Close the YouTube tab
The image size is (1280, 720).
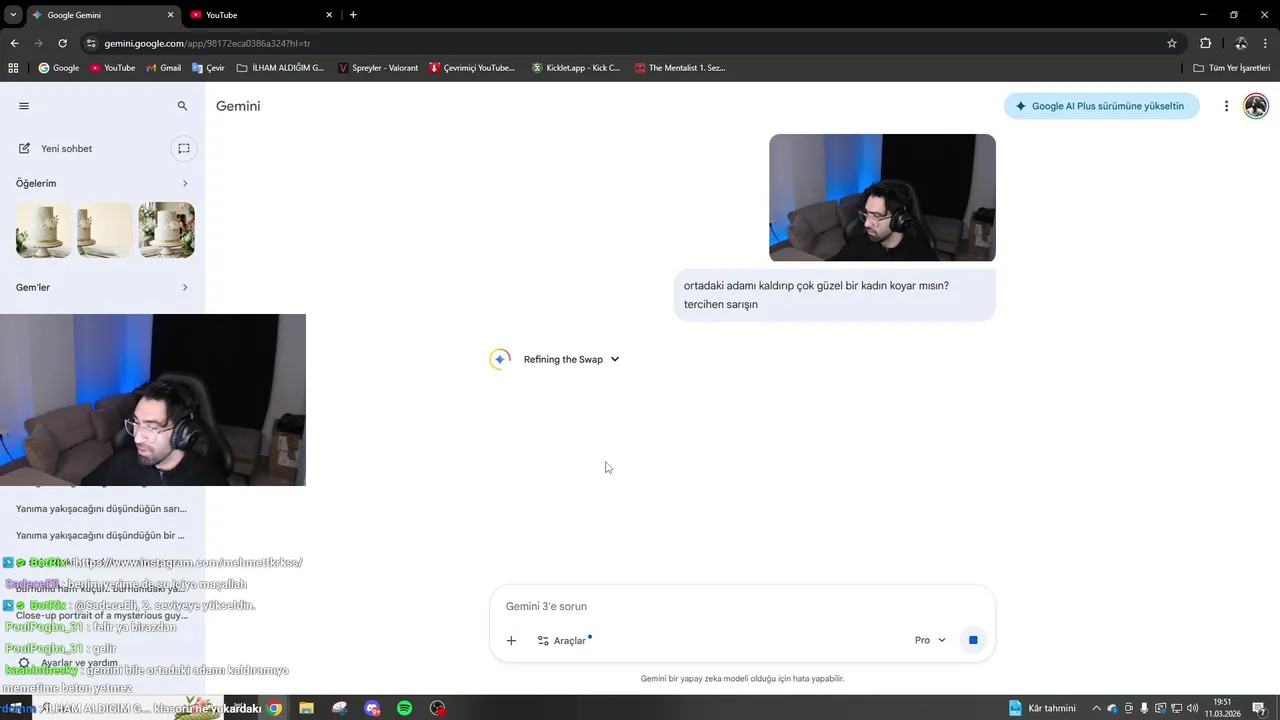point(329,15)
